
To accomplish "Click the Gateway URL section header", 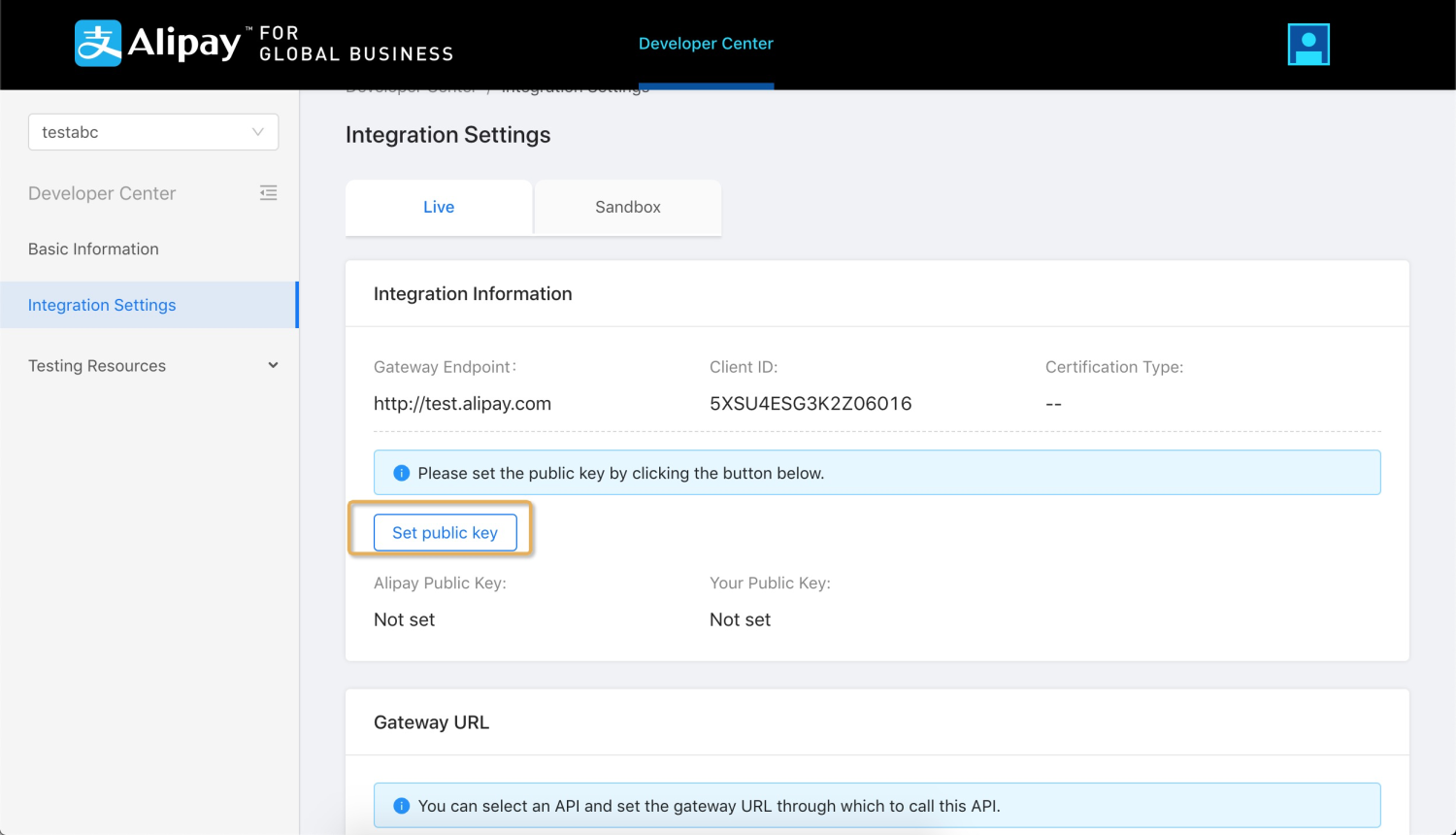I will click(x=431, y=722).
